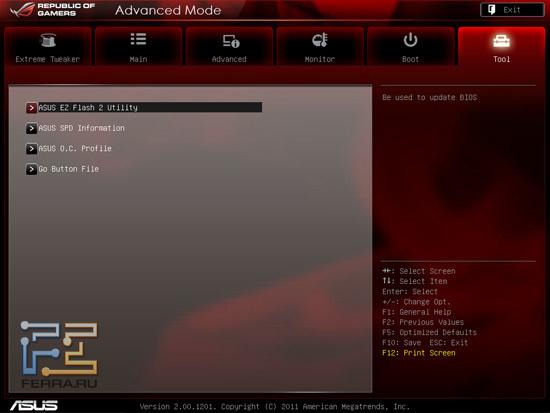Click the Boot power icon
550x413 pixels.
point(410,40)
